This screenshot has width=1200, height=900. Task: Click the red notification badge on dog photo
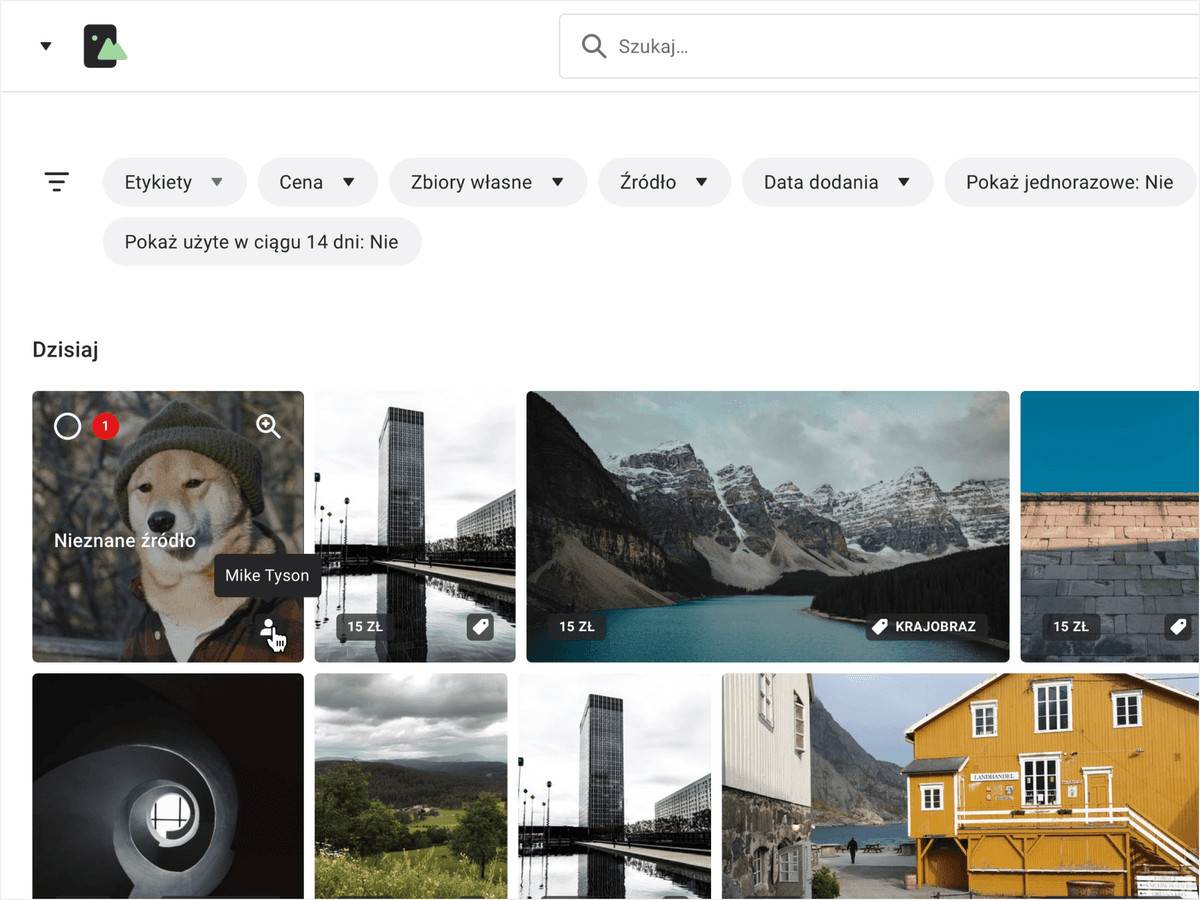tap(106, 427)
